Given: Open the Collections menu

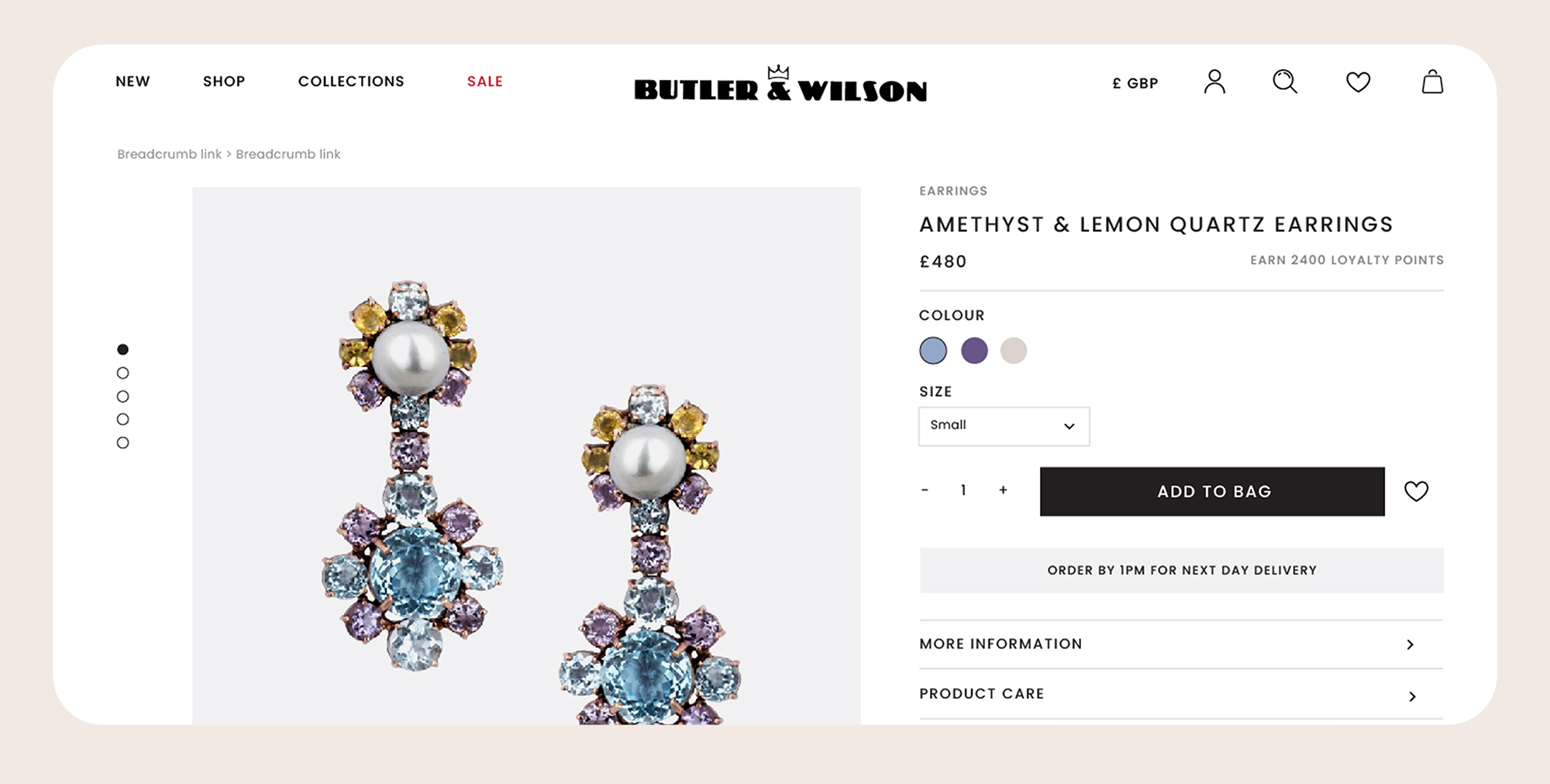Looking at the screenshot, I should point(351,81).
